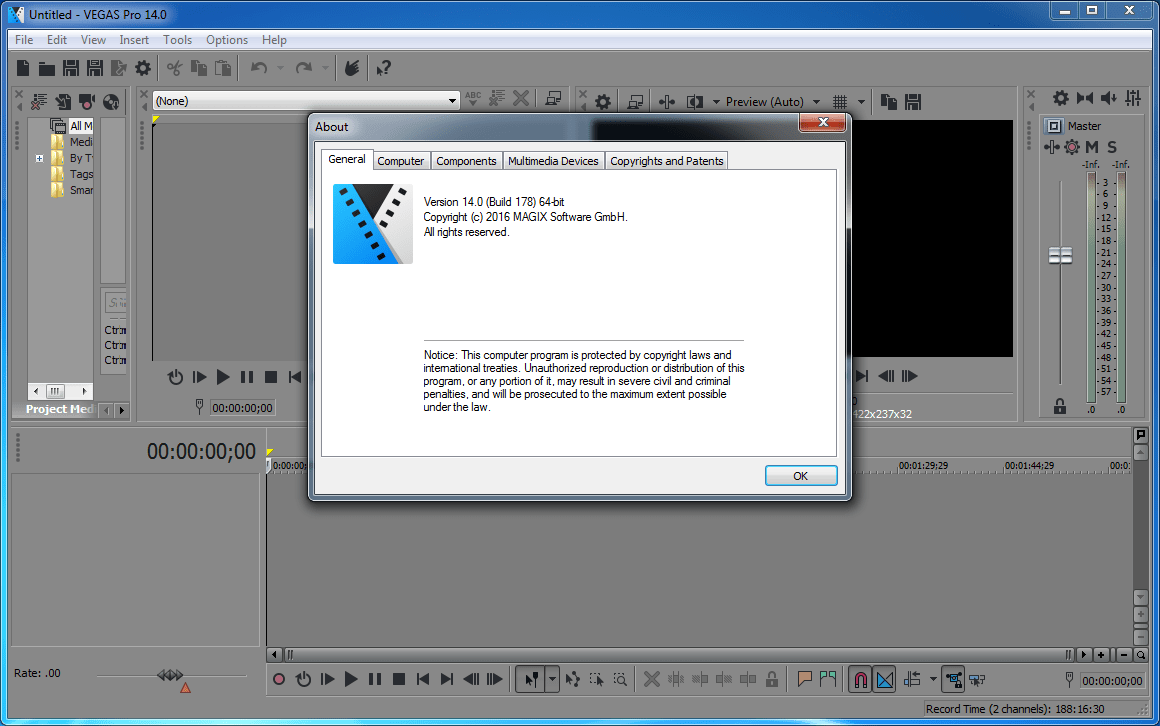Open Undo history dropdown arrow
The image size is (1160, 726).
pos(280,68)
